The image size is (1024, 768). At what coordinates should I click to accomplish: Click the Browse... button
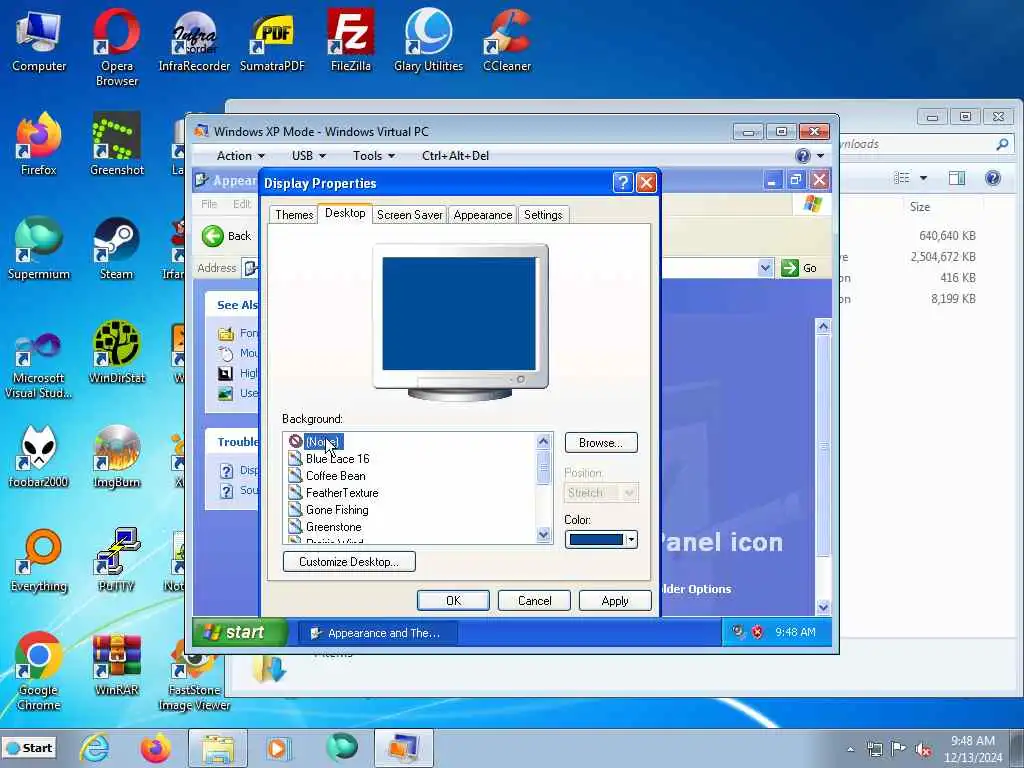601,443
